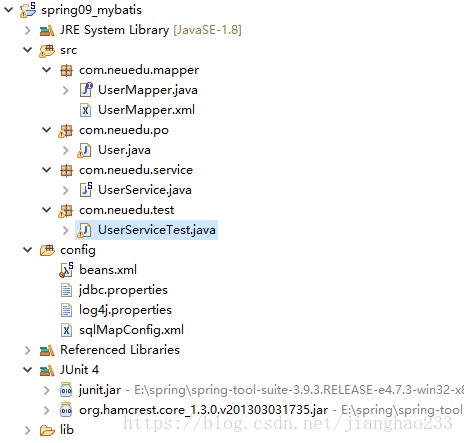Viewport: 464px width, 443px height.
Task: Select the com.neuedu.test package label
Action: [126, 210]
